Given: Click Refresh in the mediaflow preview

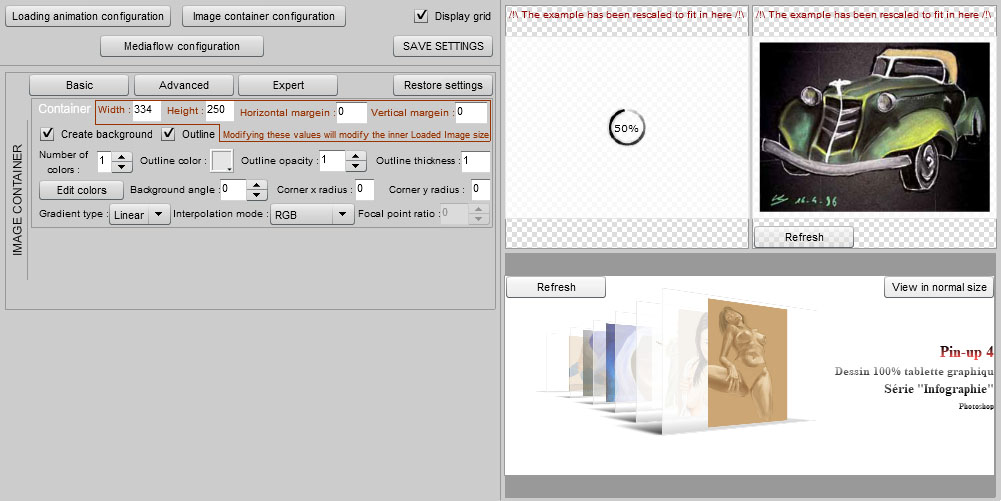Looking at the screenshot, I should [x=556, y=287].
